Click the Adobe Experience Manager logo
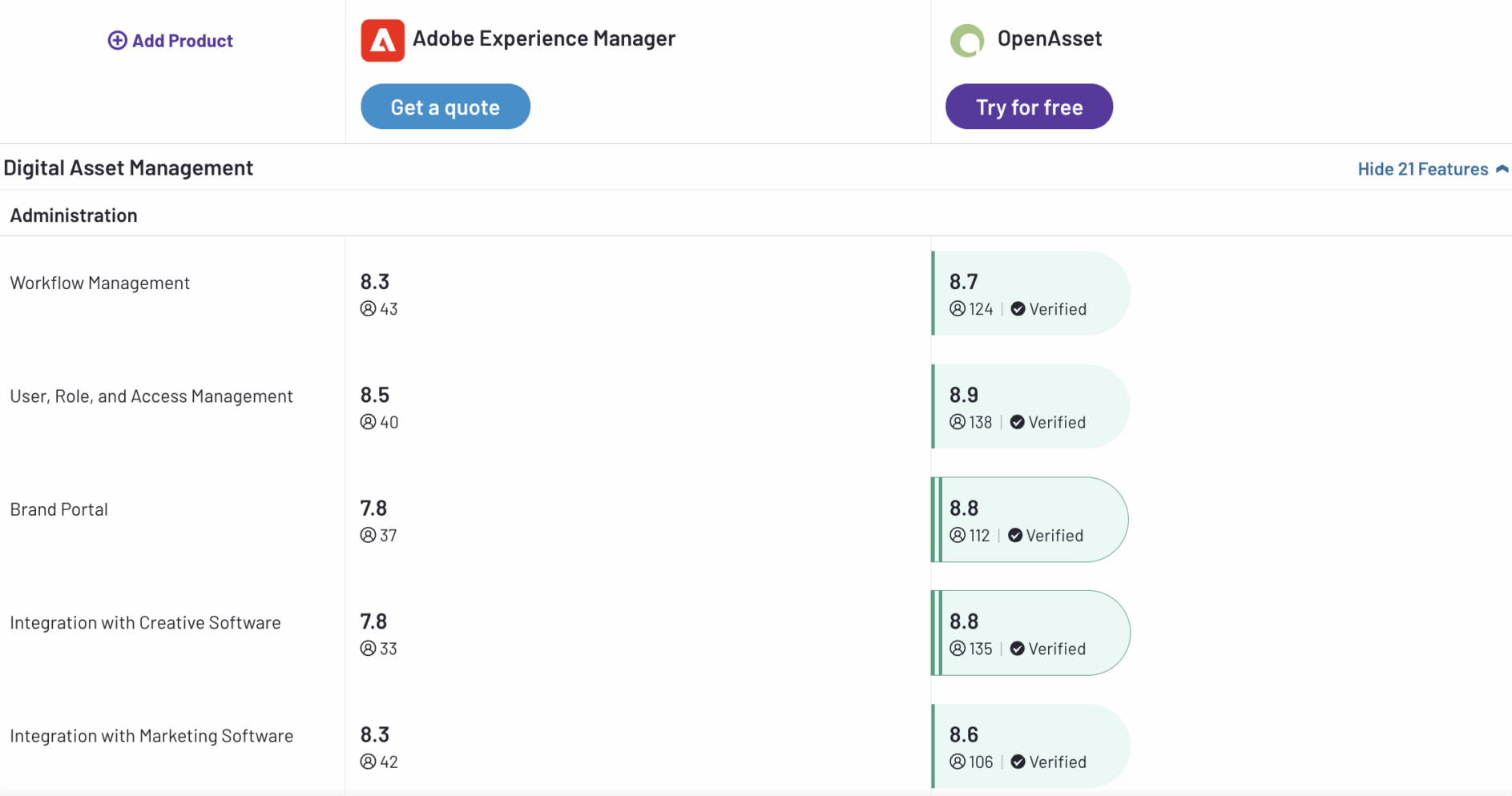Screen dimensions: 1512x796 point(382,40)
